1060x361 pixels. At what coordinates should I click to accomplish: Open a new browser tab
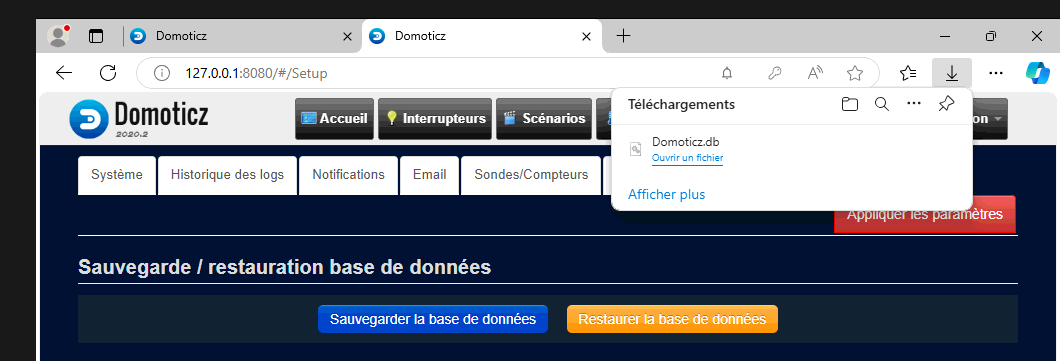(x=623, y=36)
